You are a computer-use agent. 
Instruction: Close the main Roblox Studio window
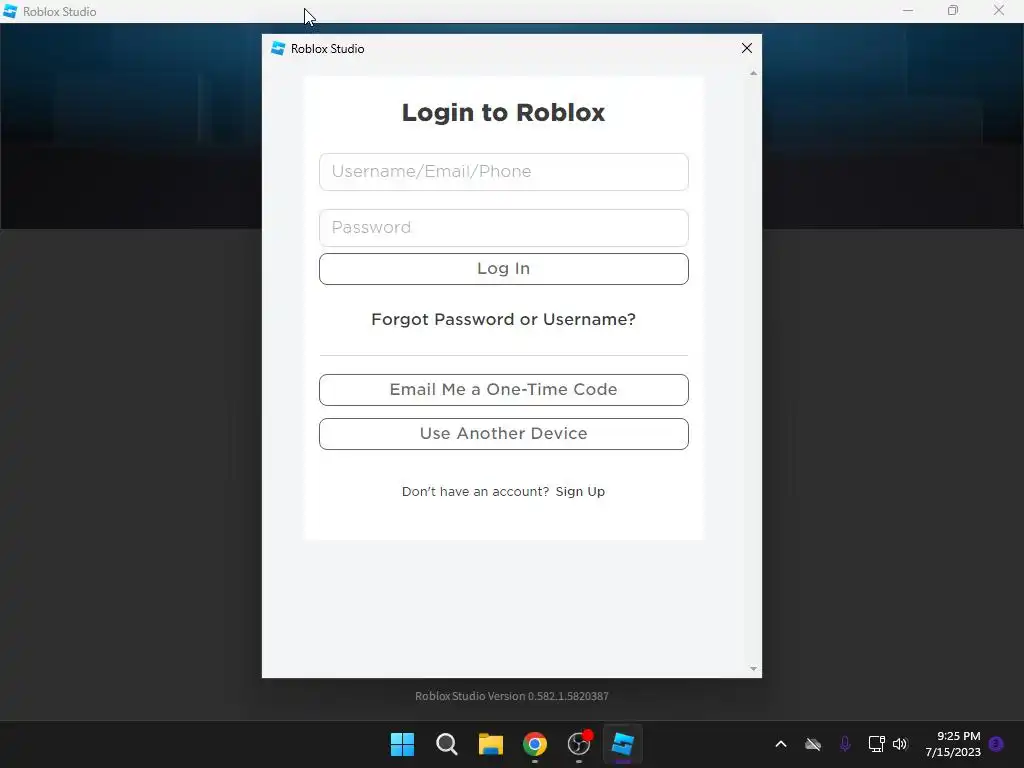click(x=999, y=11)
